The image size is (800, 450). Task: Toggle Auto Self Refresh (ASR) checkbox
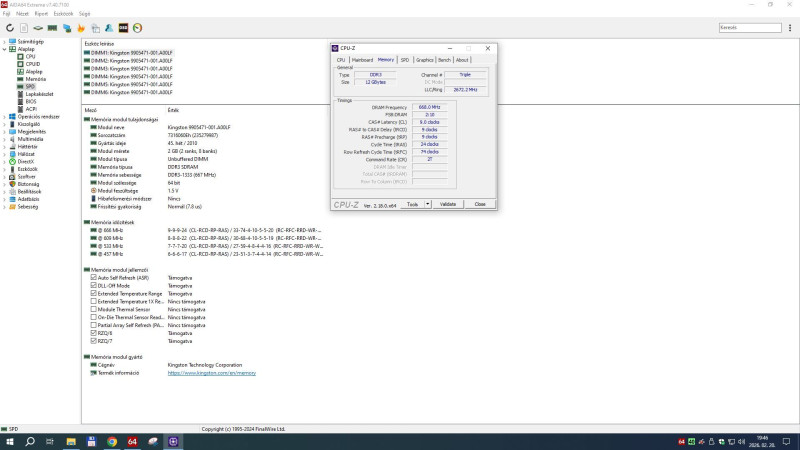pos(93,278)
